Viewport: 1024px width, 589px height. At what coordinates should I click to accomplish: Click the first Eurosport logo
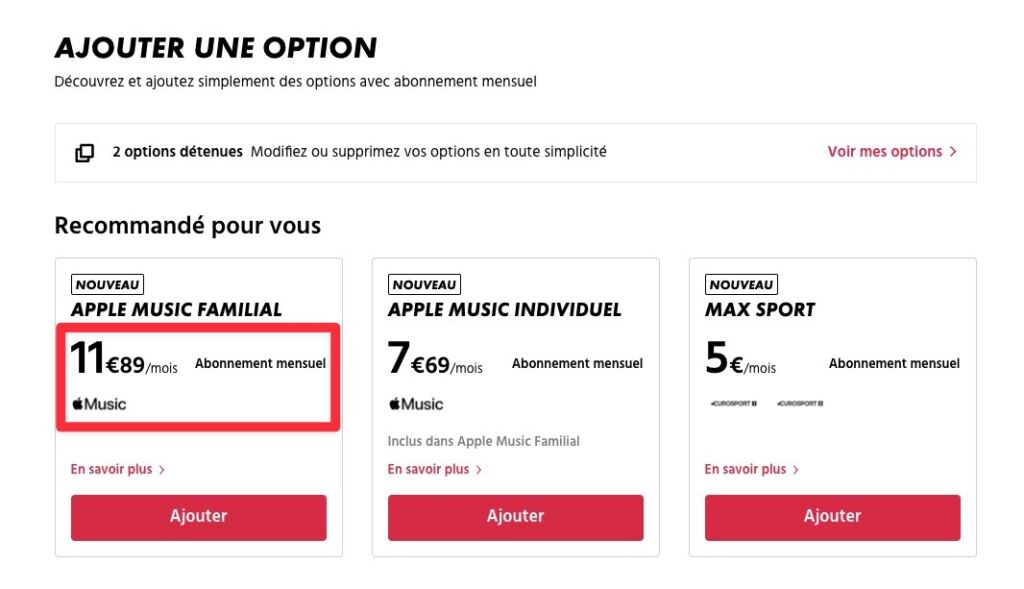pos(732,404)
